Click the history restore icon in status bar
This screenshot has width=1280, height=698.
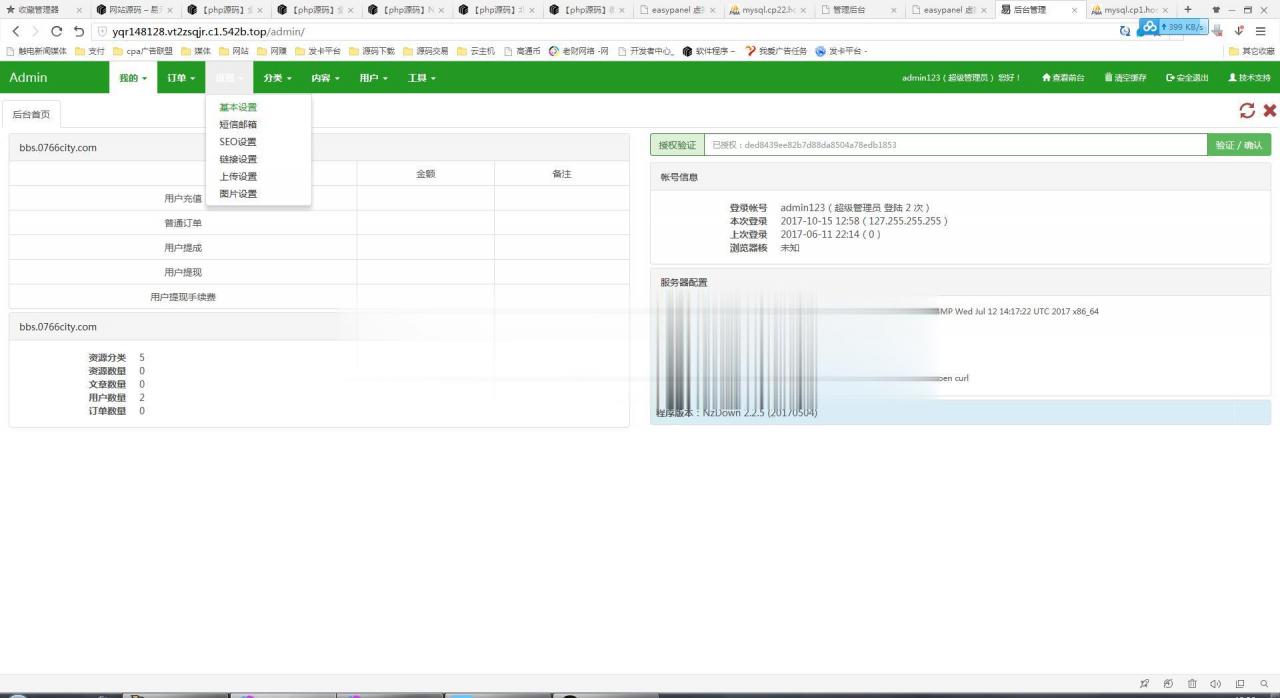pyautogui.click(x=1169, y=684)
